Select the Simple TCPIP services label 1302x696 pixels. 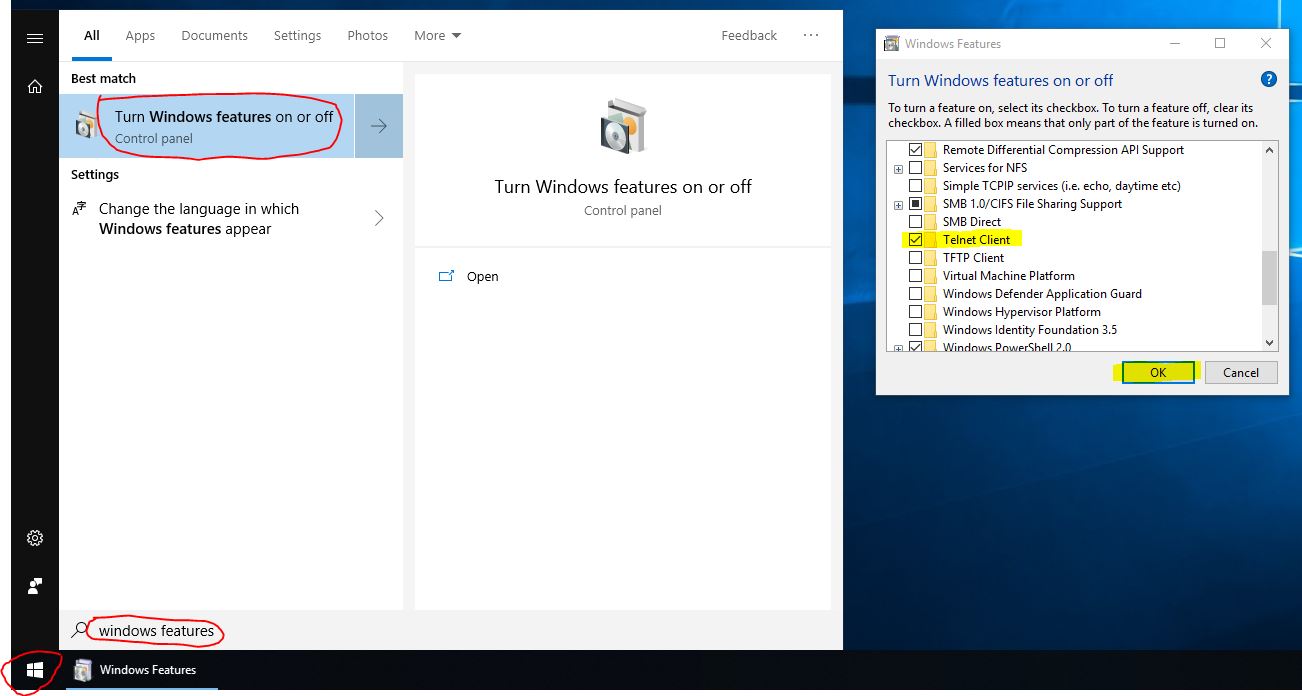pyautogui.click(x=1061, y=186)
